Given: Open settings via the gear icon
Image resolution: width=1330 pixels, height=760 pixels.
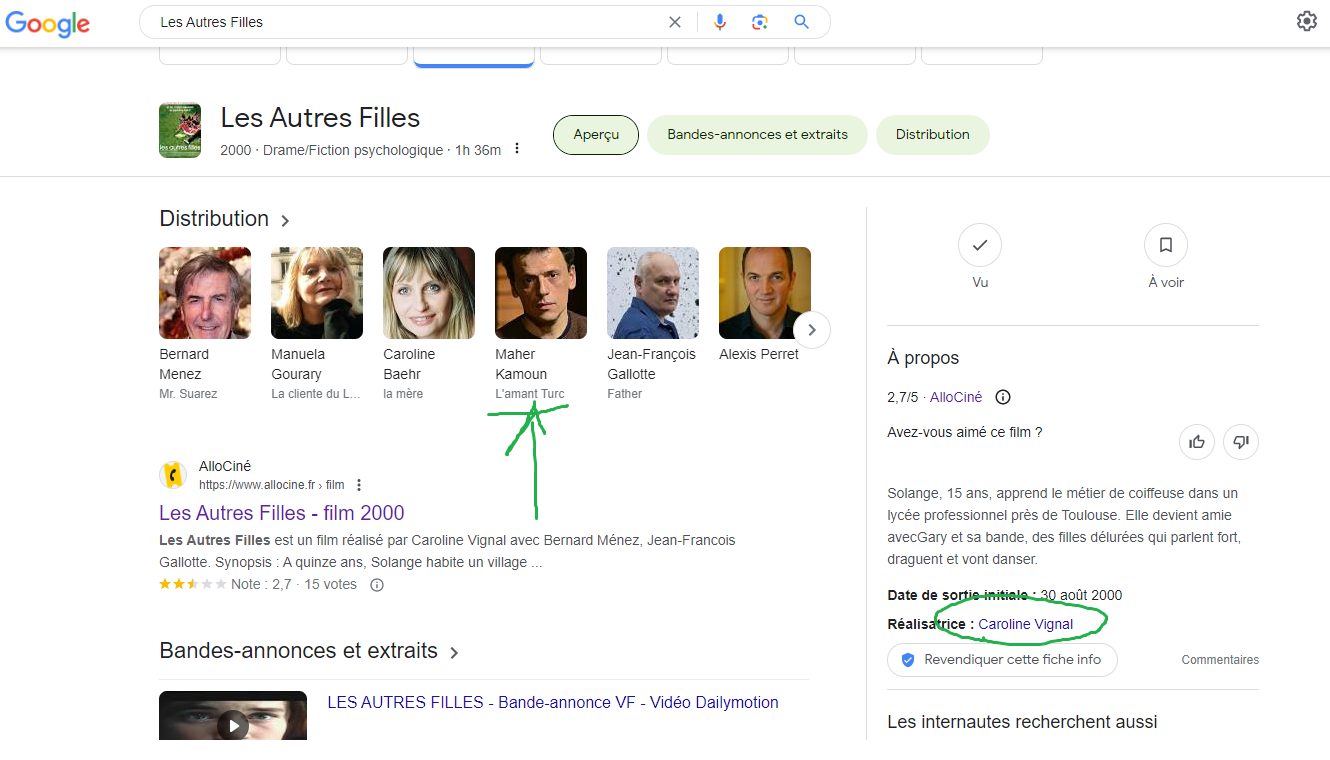Looking at the screenshot, I should [x=1307, y=21].
